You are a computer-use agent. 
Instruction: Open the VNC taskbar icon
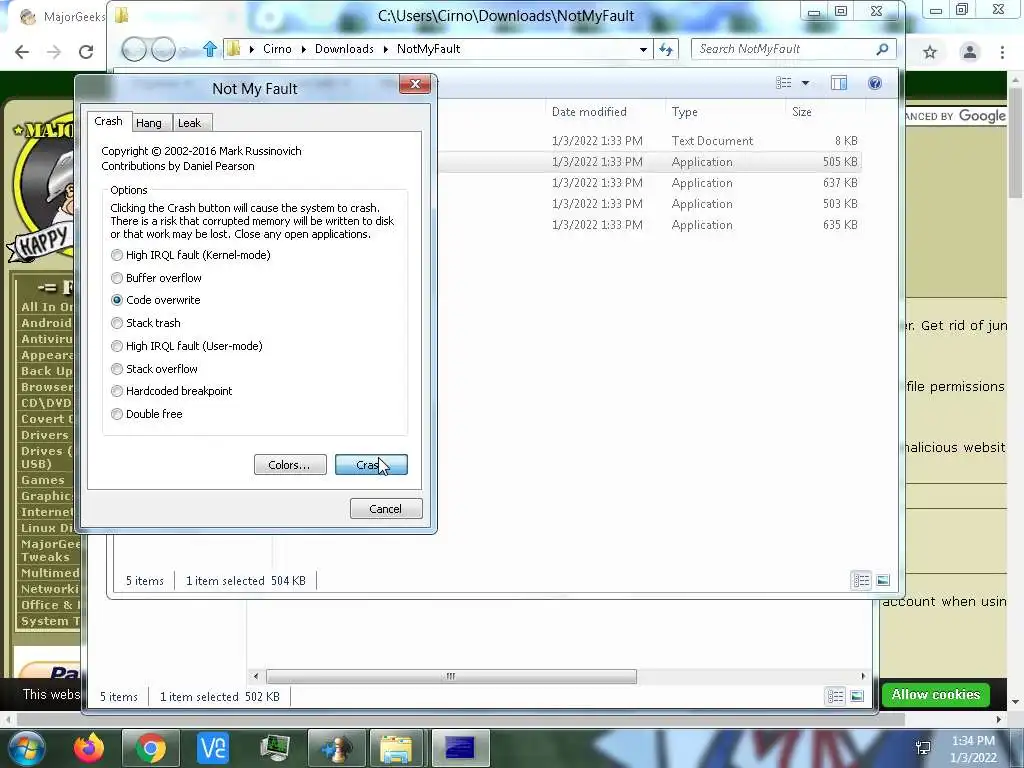click(x=213, y=748)
